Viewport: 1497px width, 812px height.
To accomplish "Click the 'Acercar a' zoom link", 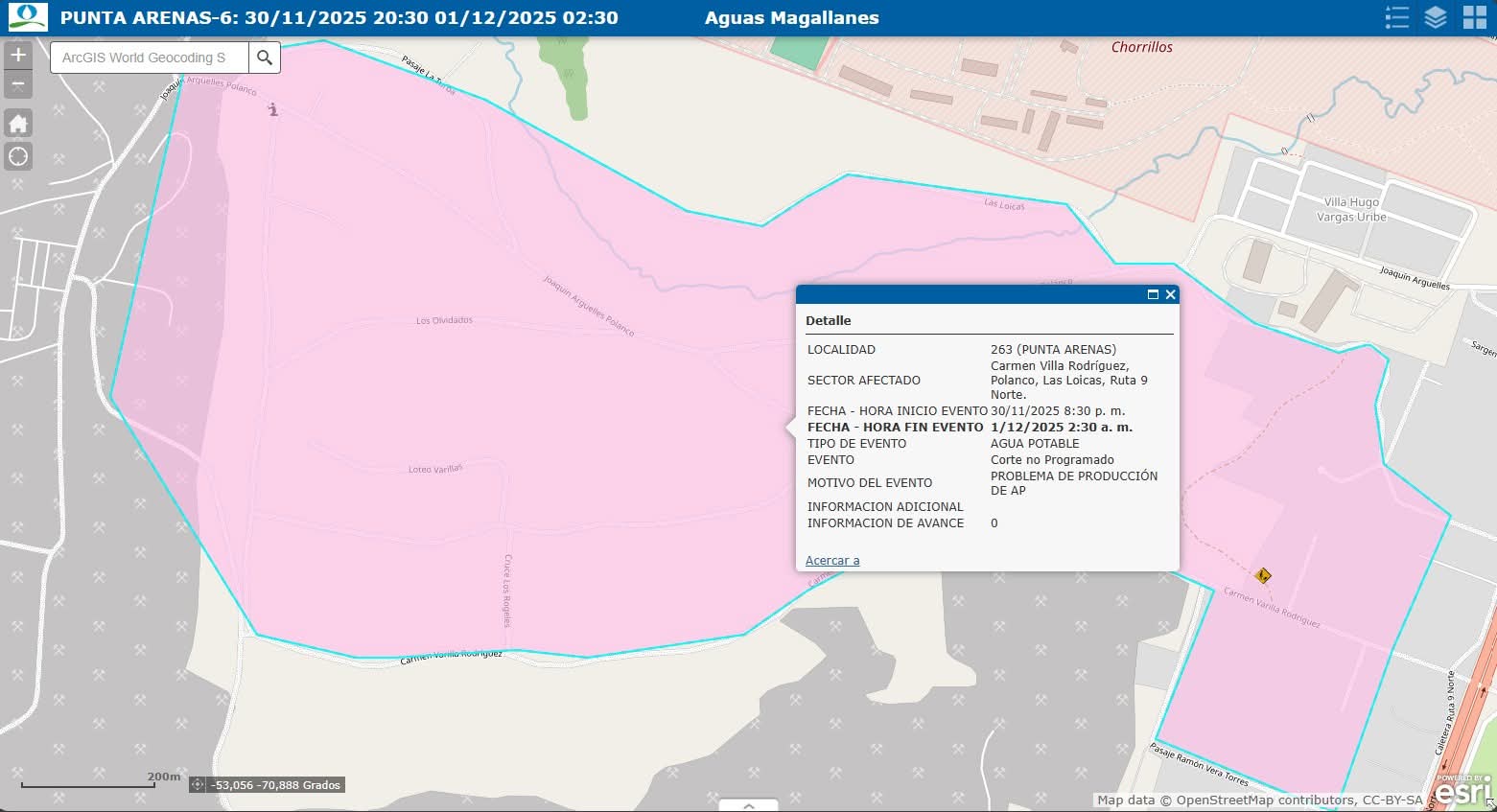I will 831,561.
